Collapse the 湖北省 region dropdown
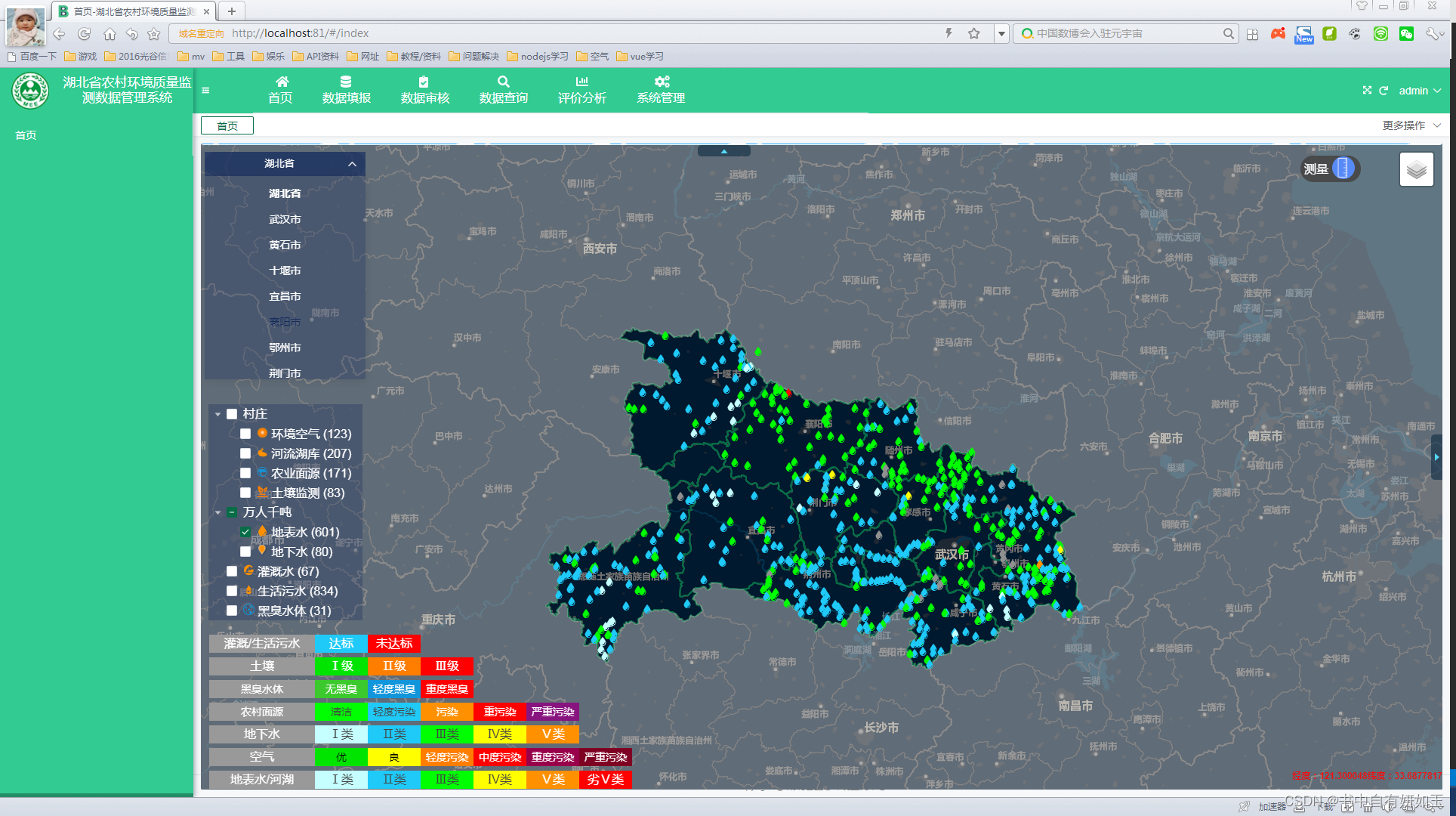This screenshot has width=1456, height=816. (285, 164)
